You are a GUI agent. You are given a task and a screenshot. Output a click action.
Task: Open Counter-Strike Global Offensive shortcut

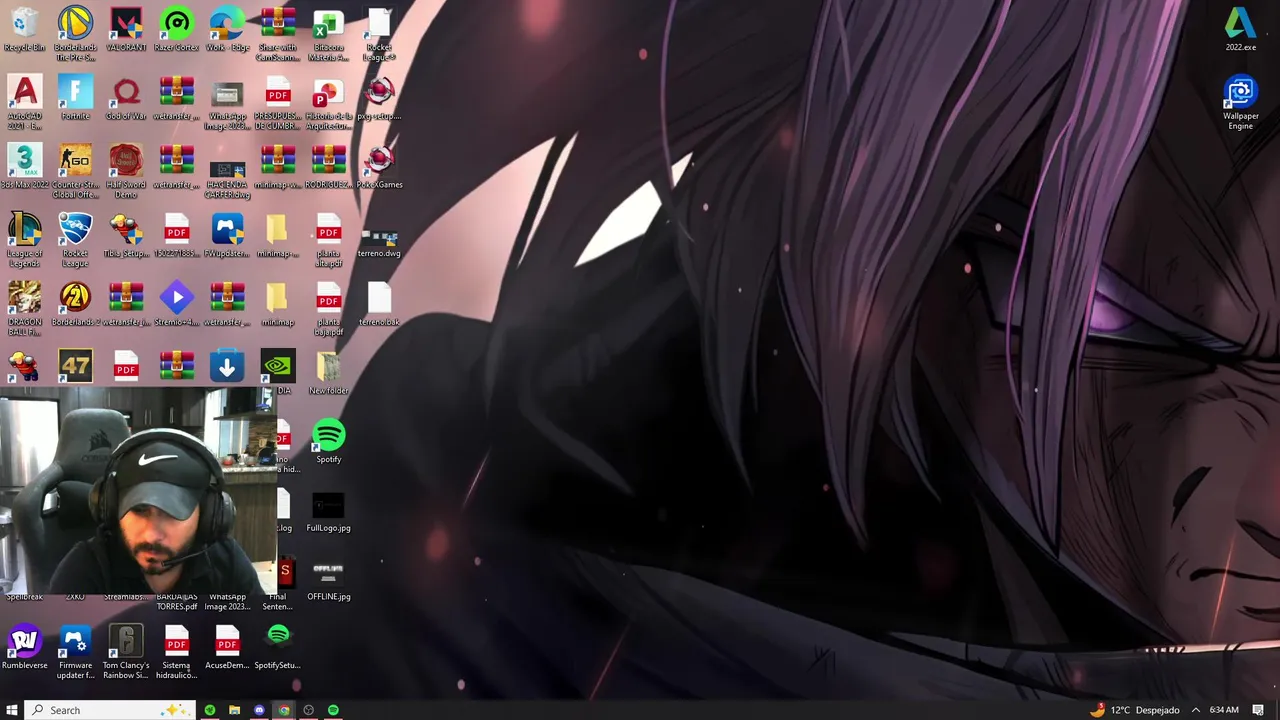tap(75, 171)
